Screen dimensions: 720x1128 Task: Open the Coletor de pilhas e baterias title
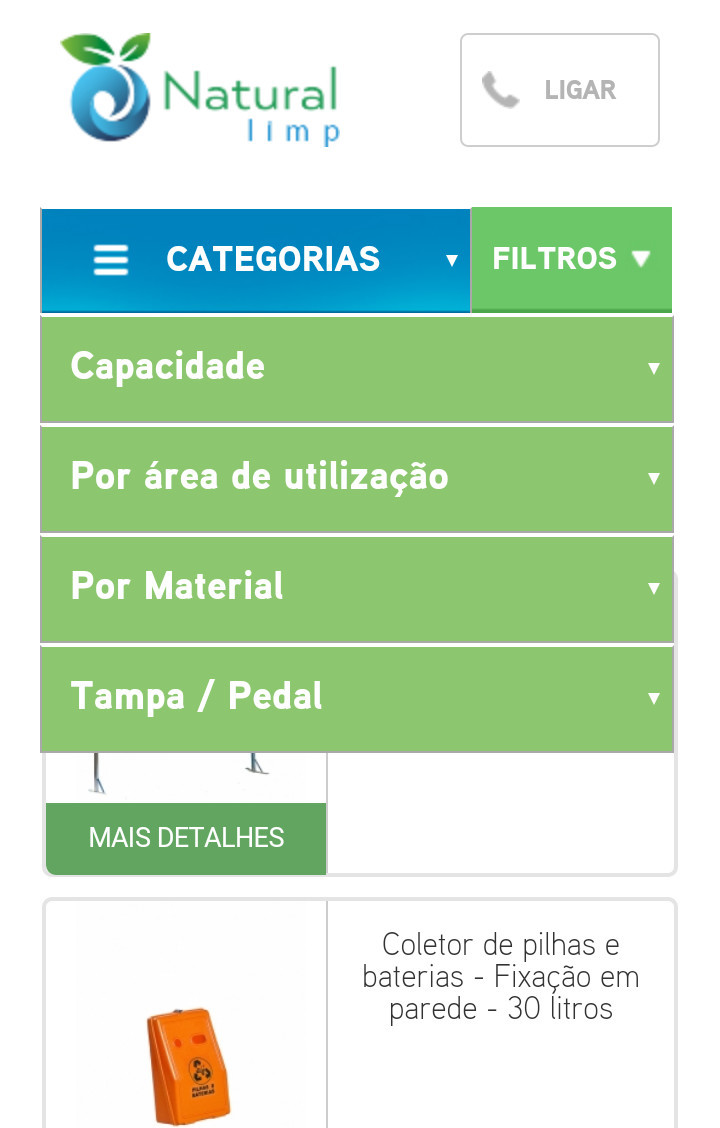[501, 976]
